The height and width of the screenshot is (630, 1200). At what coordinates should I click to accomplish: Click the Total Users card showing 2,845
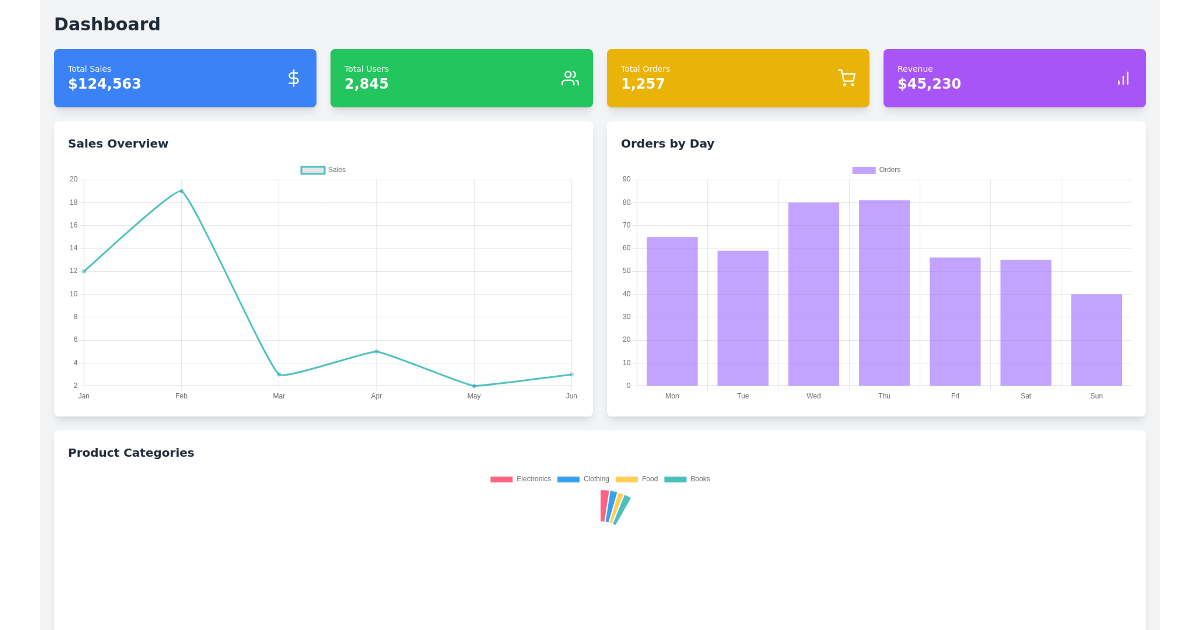pyautogui.click(x=461, y=77)
